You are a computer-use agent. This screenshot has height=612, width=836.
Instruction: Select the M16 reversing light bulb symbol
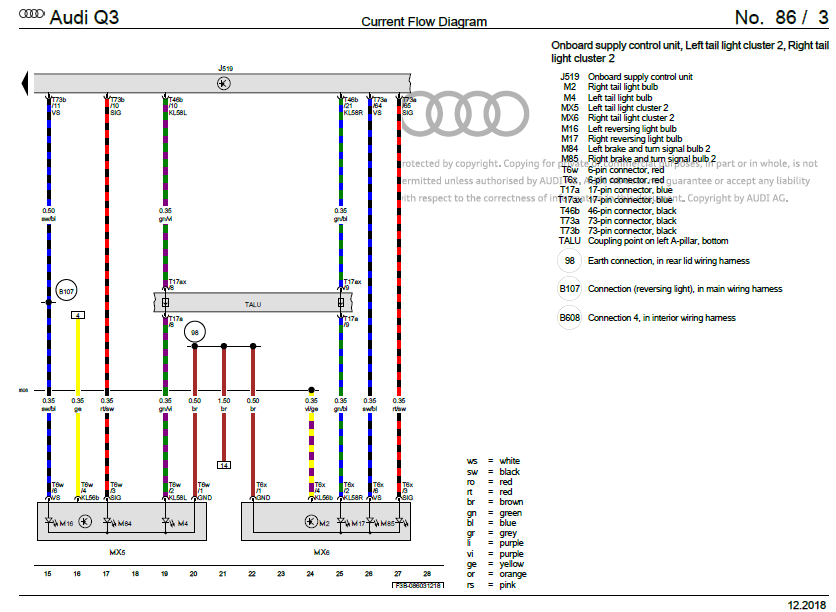coord(52,521)
